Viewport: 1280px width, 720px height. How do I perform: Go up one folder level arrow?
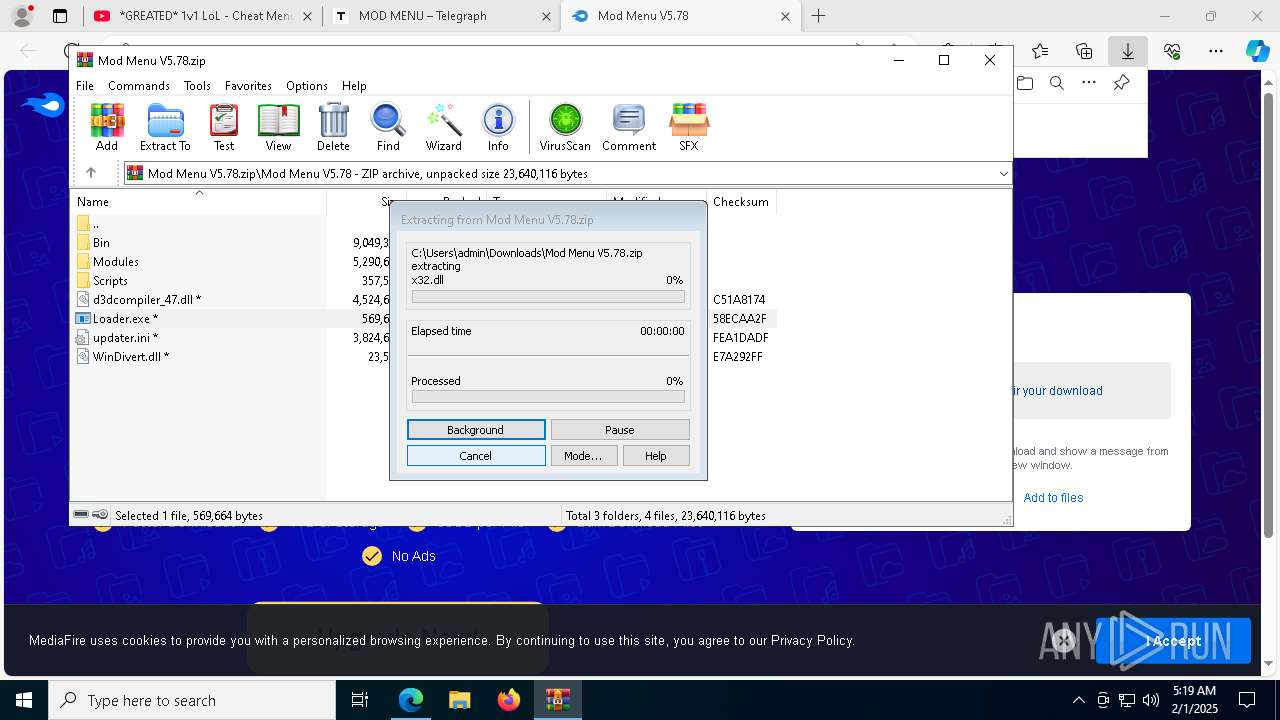pos(91,173)
